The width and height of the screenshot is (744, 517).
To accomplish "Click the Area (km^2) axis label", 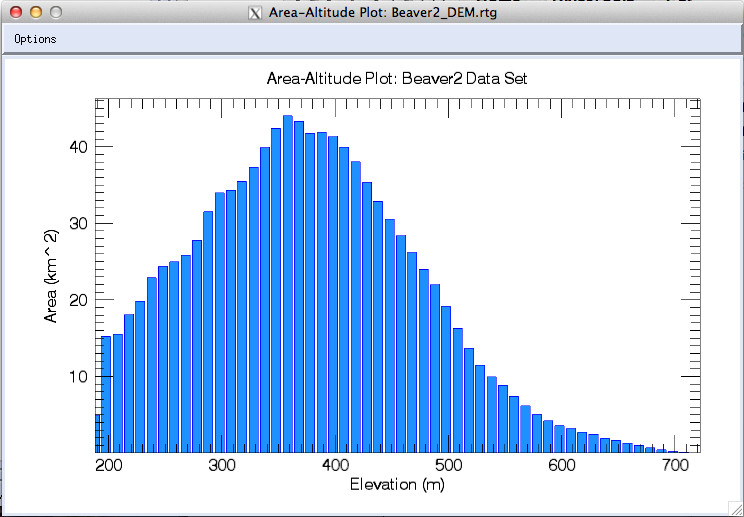I will click(51, 275).
